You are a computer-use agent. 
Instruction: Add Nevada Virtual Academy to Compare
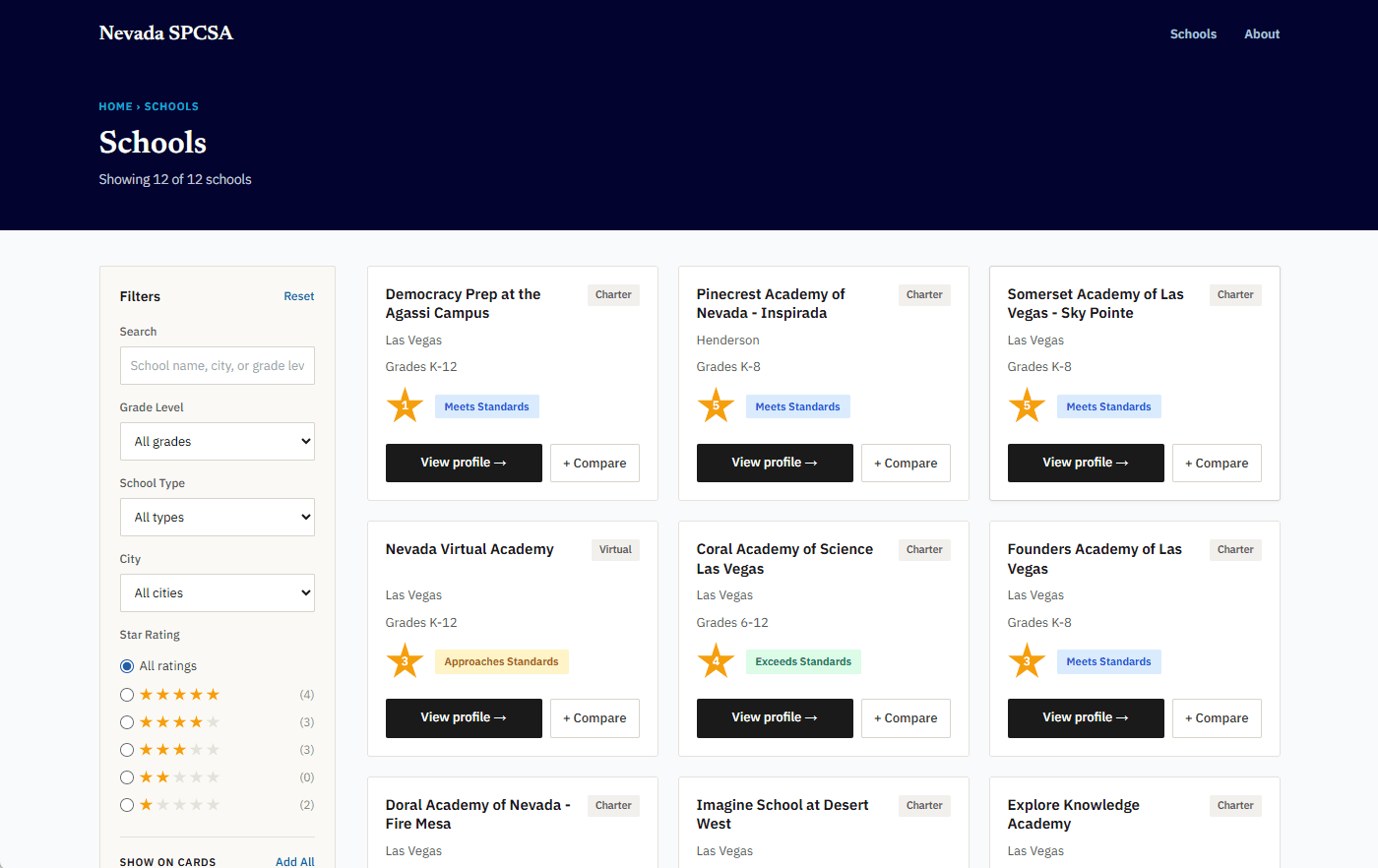click(x=595, y=718)
